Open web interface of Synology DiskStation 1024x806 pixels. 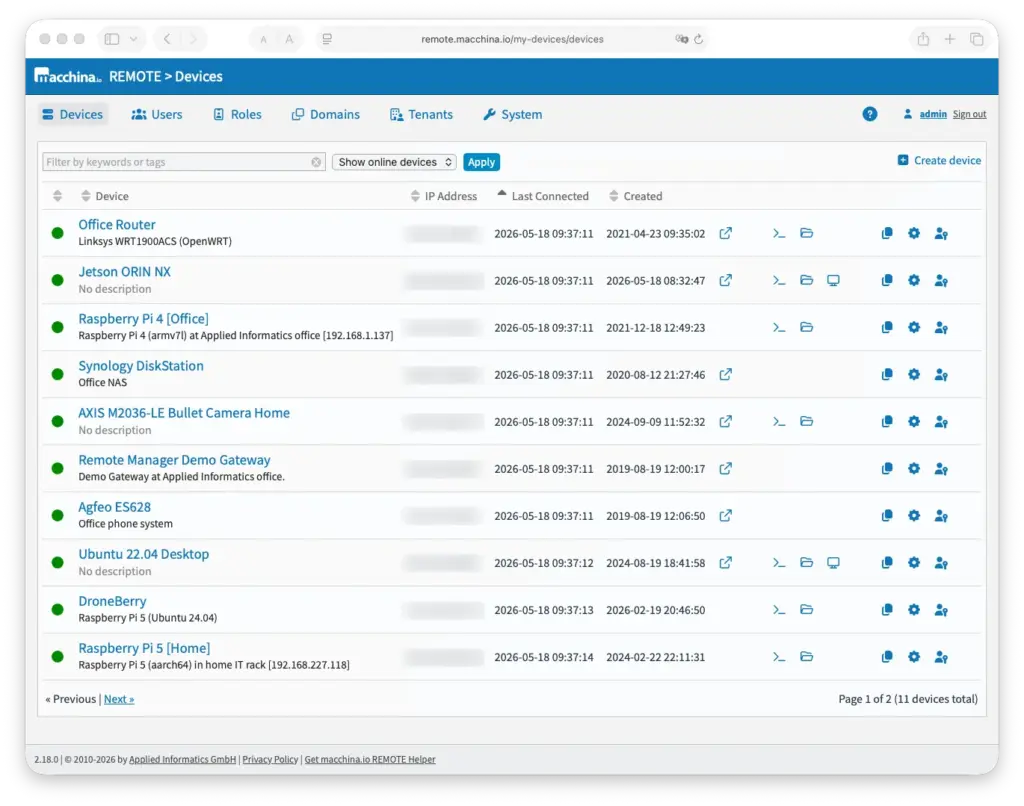pos(726,374)
